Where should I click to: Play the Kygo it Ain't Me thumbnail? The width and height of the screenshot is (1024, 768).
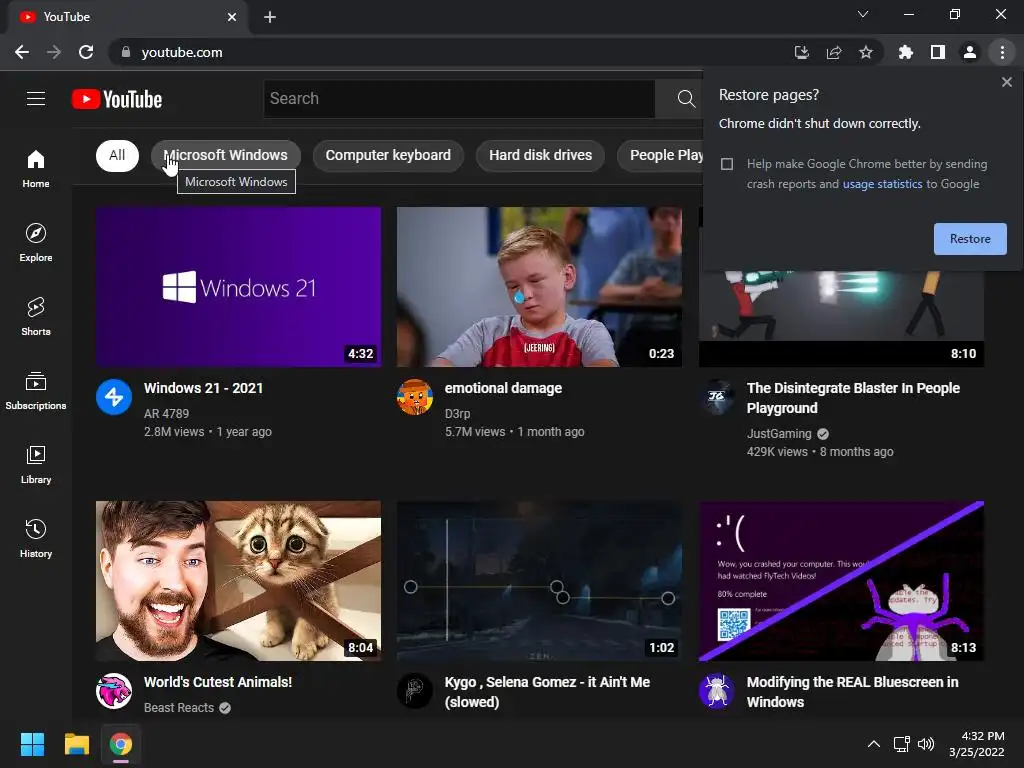[x=539, y=581]
